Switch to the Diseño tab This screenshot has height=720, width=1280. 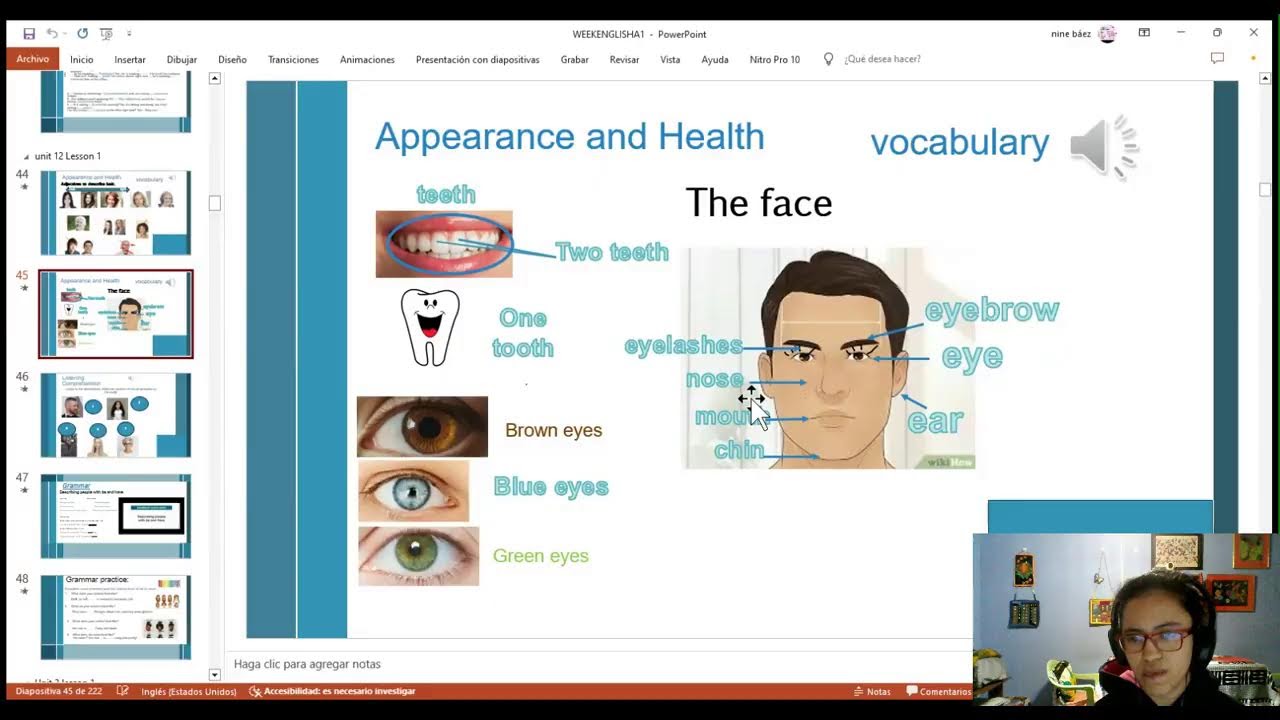[232, 60]
